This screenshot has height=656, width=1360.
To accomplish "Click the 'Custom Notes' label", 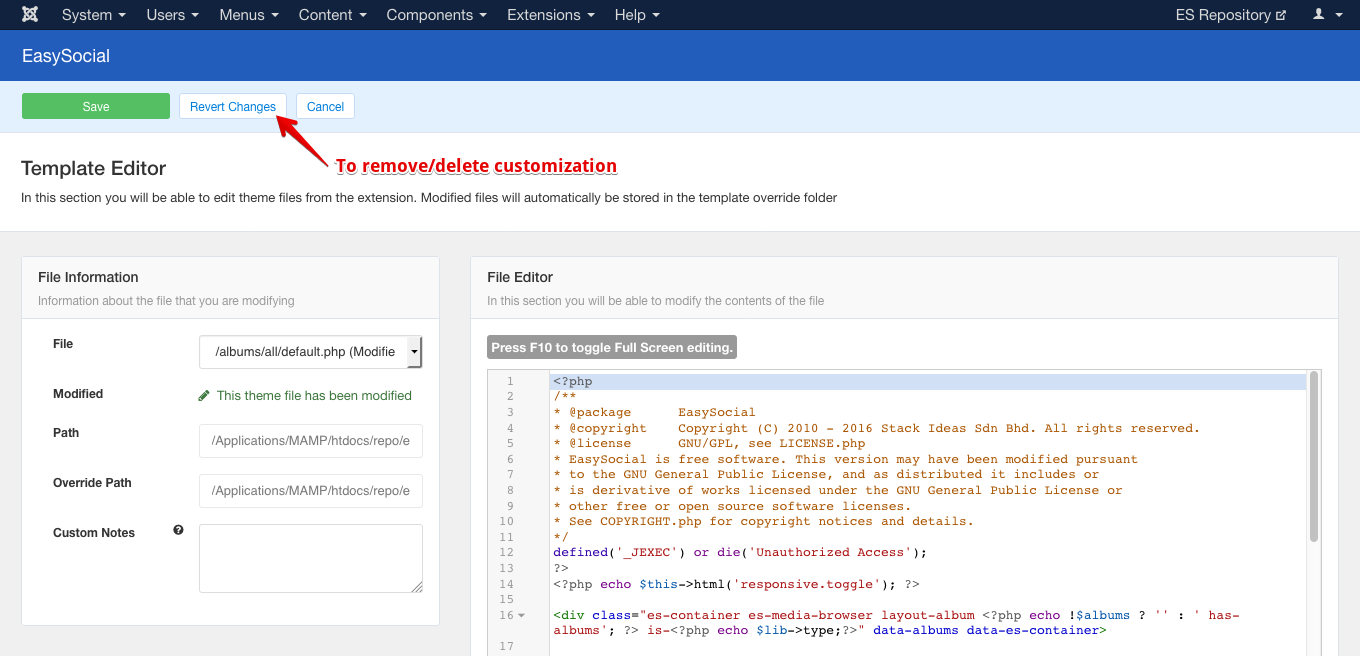I will 94,533.
